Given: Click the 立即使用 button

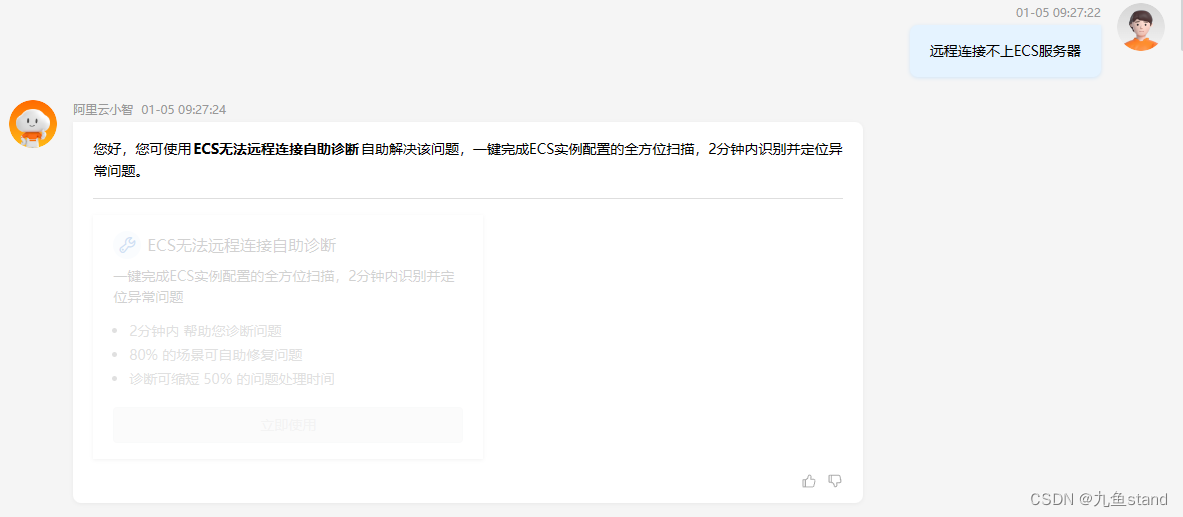Looking at the screenshot, I should click(287, 425).
